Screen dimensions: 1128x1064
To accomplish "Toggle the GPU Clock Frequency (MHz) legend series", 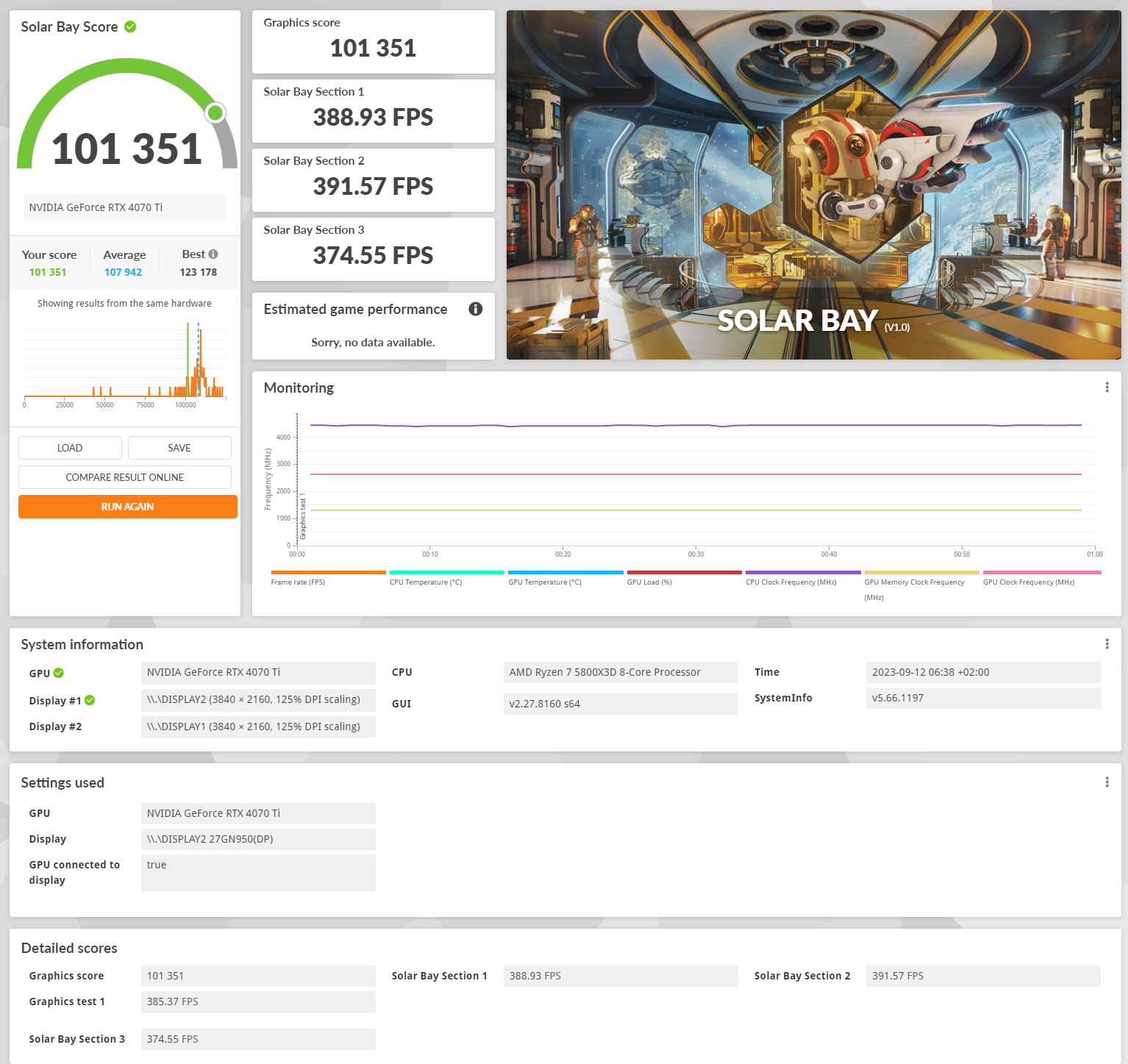I will click(x=1042, y=578).
